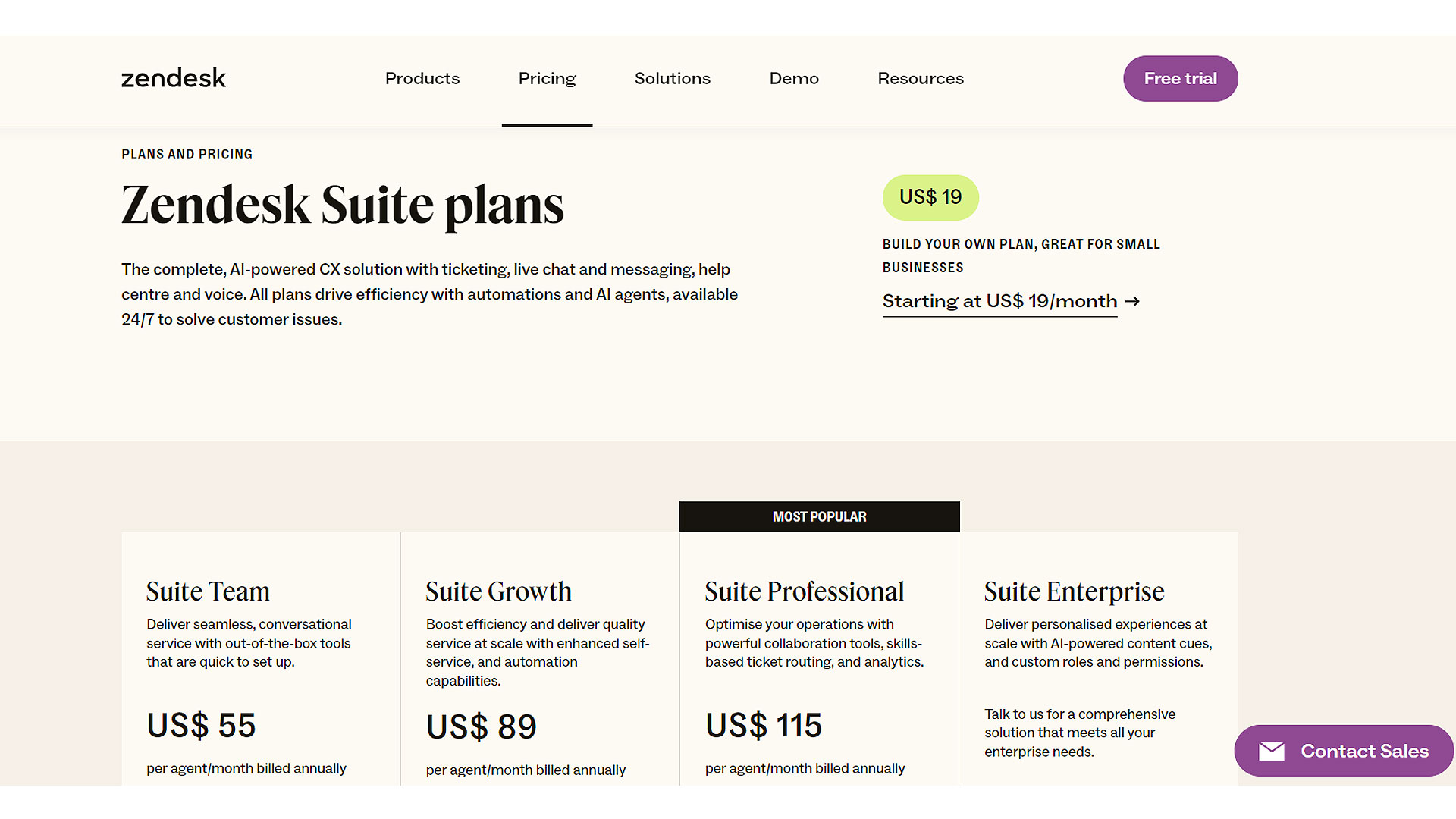Click the Zendesk logo
The width and height of the screenshot is (1456, 819).
click(174, 78)
